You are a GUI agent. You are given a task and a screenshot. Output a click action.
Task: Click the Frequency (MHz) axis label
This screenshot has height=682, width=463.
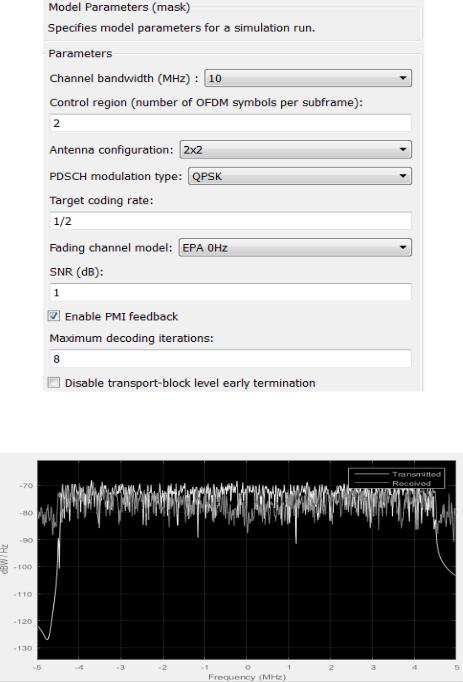pyautogui.click(x=247, y=677)
